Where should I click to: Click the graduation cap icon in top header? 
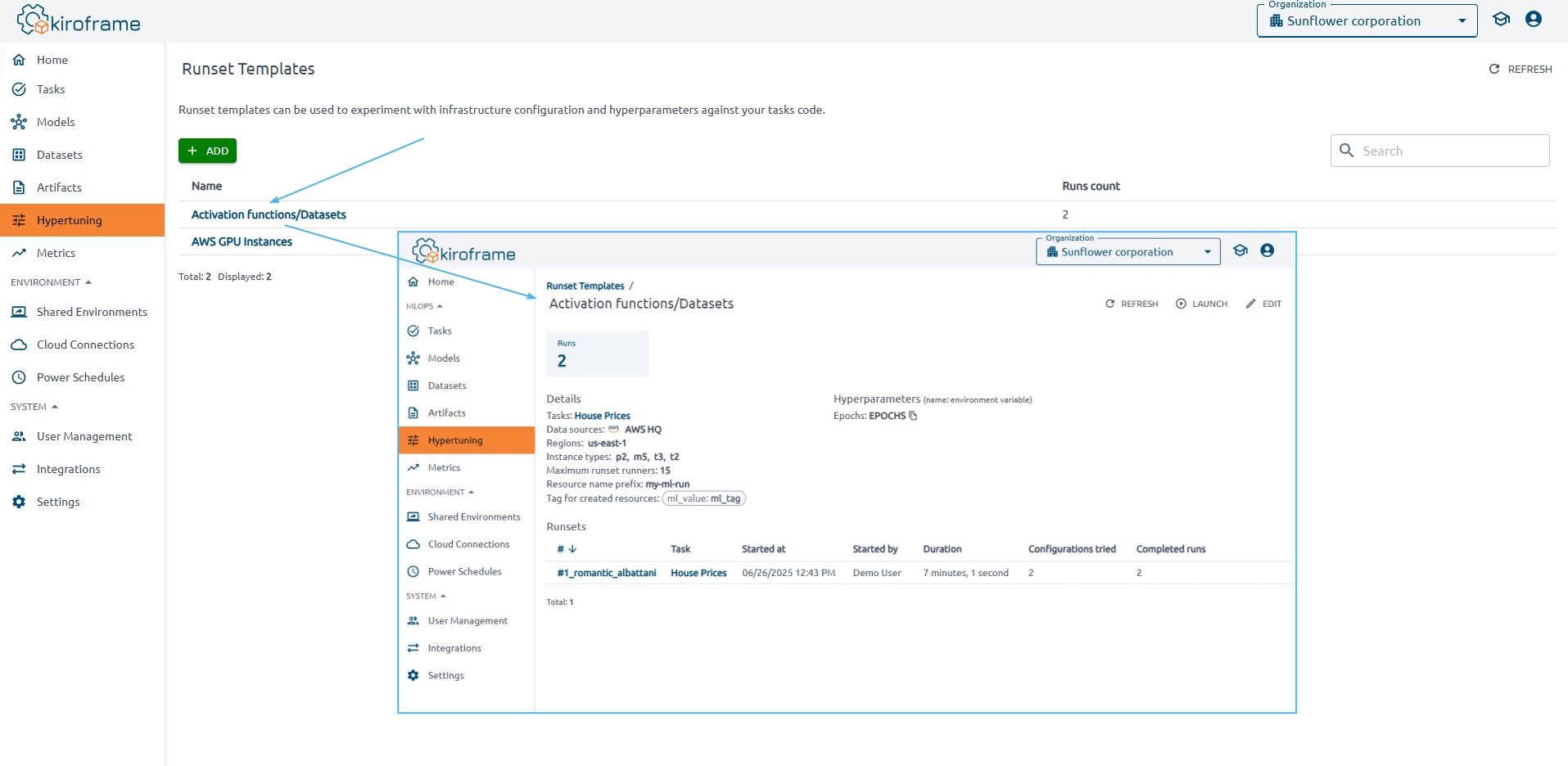(x=1501, y=20)
